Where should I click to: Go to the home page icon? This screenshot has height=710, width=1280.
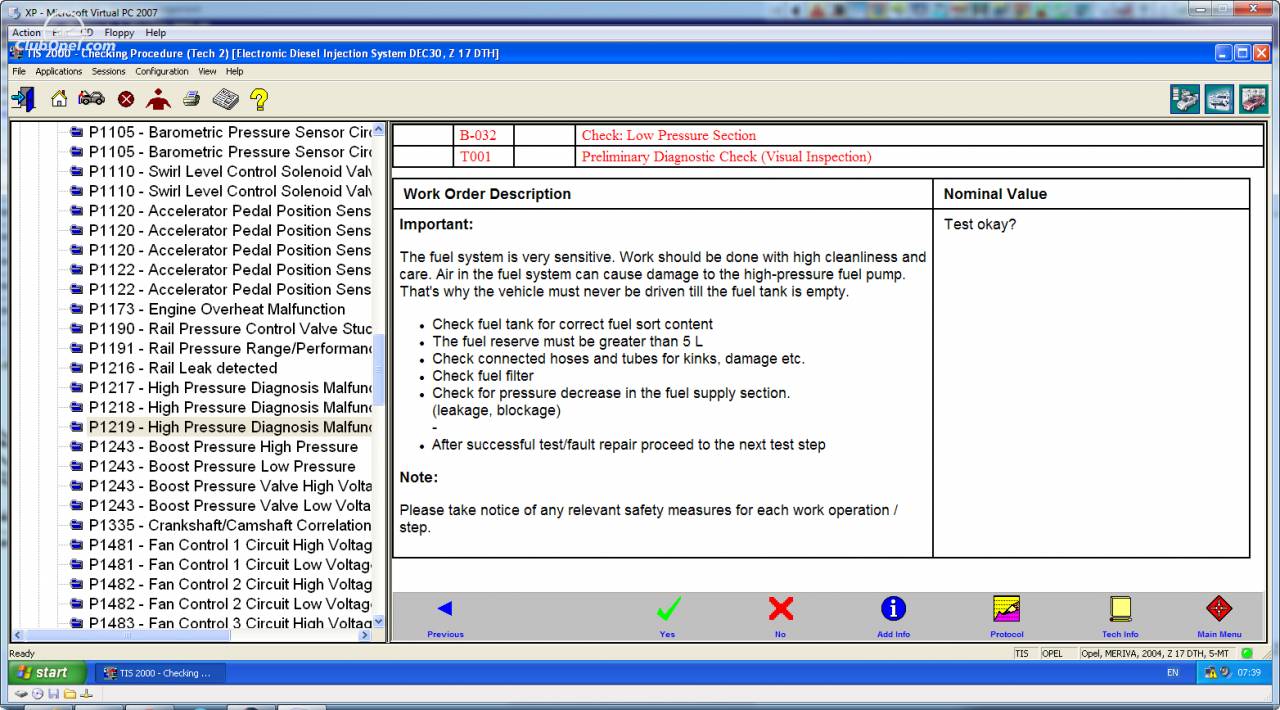tap(59, 99)
